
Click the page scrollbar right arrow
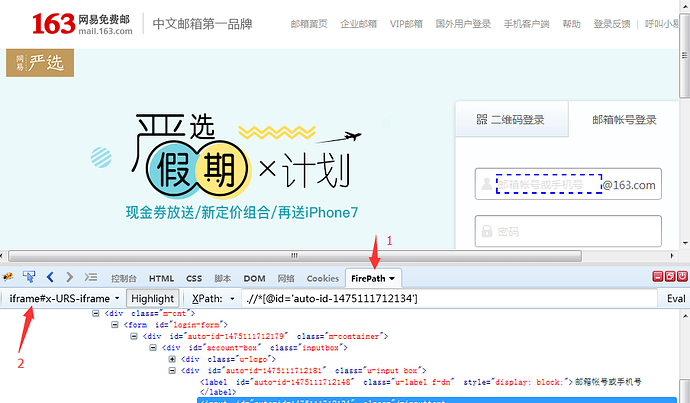672,256
